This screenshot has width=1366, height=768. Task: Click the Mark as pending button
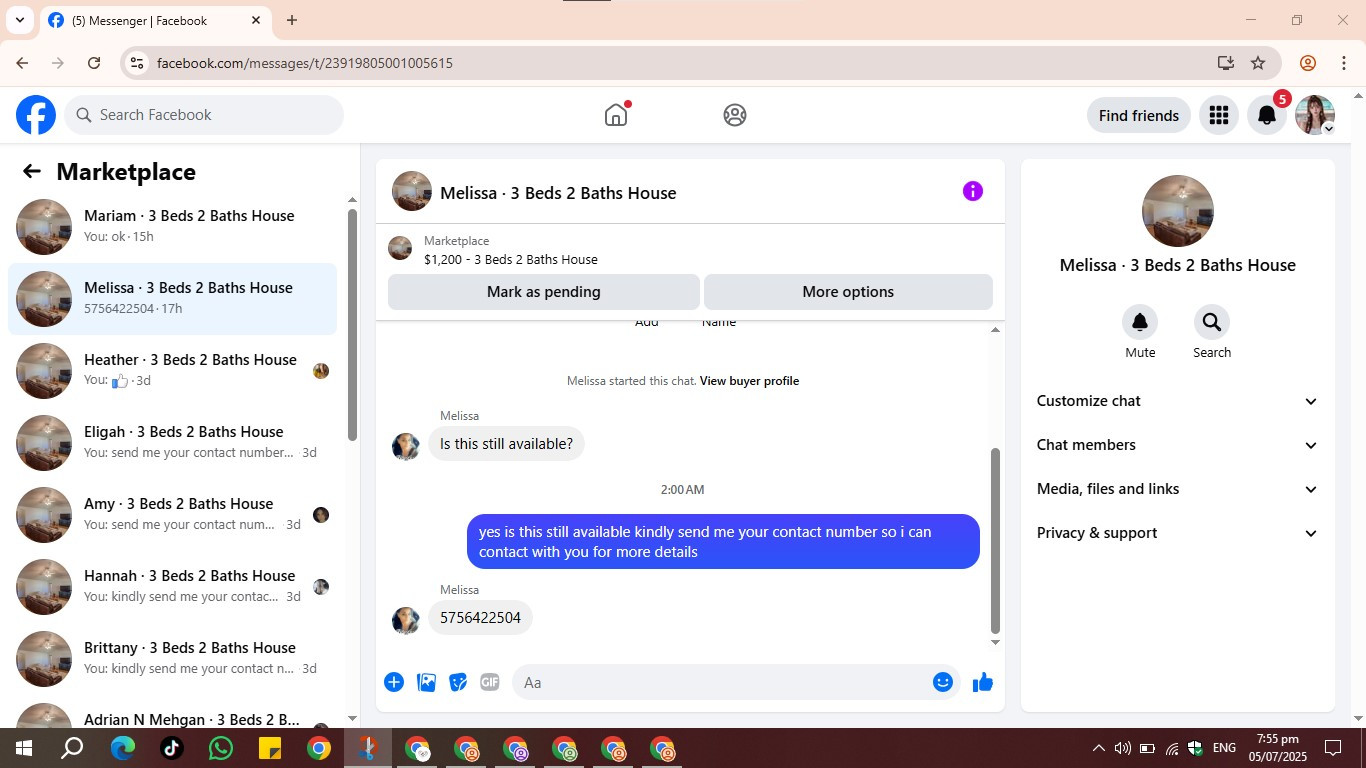click(x=544, y=292)
